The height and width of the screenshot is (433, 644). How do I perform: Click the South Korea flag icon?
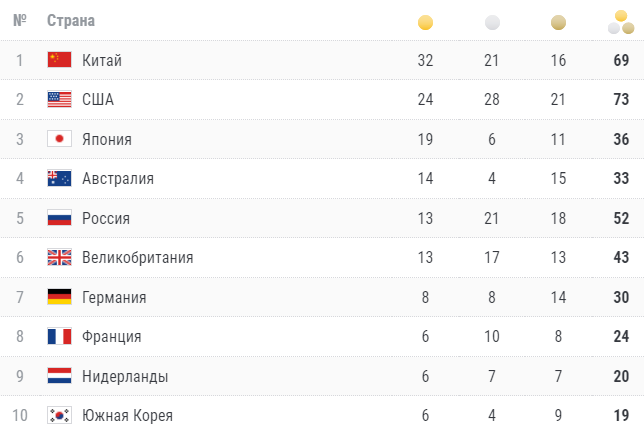point(59,416)
